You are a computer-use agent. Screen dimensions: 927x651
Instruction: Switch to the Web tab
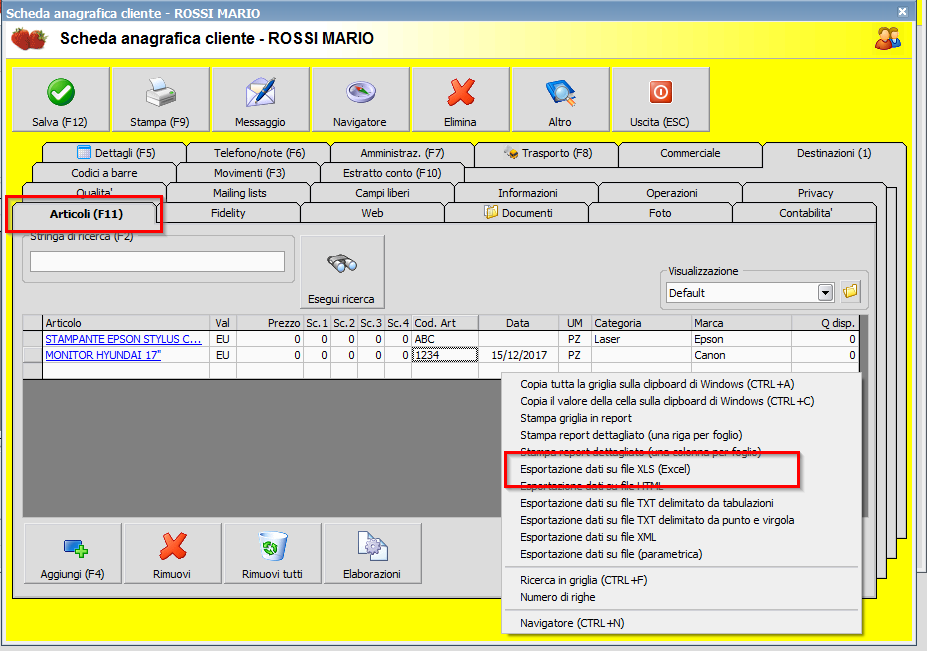tap(372, 213)
